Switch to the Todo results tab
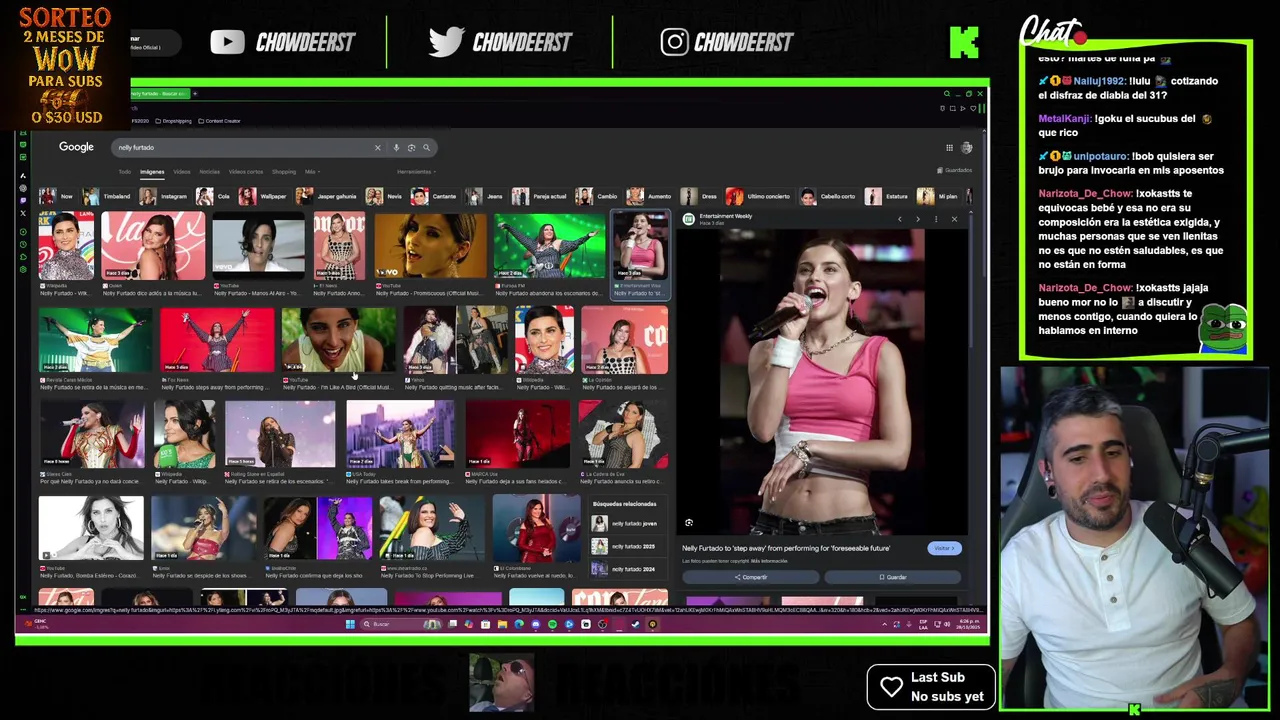1280x720 pixels. click(x=125, y=172)
